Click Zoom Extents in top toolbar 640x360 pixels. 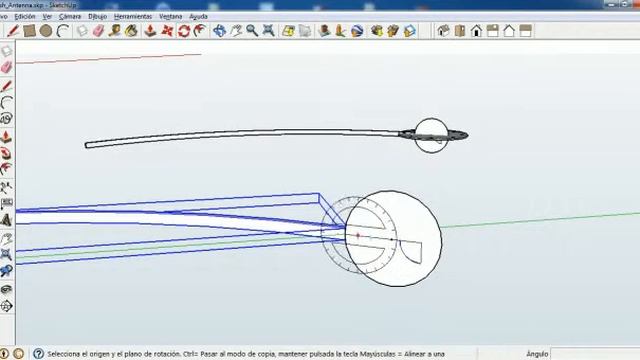[x=268, y=31]
